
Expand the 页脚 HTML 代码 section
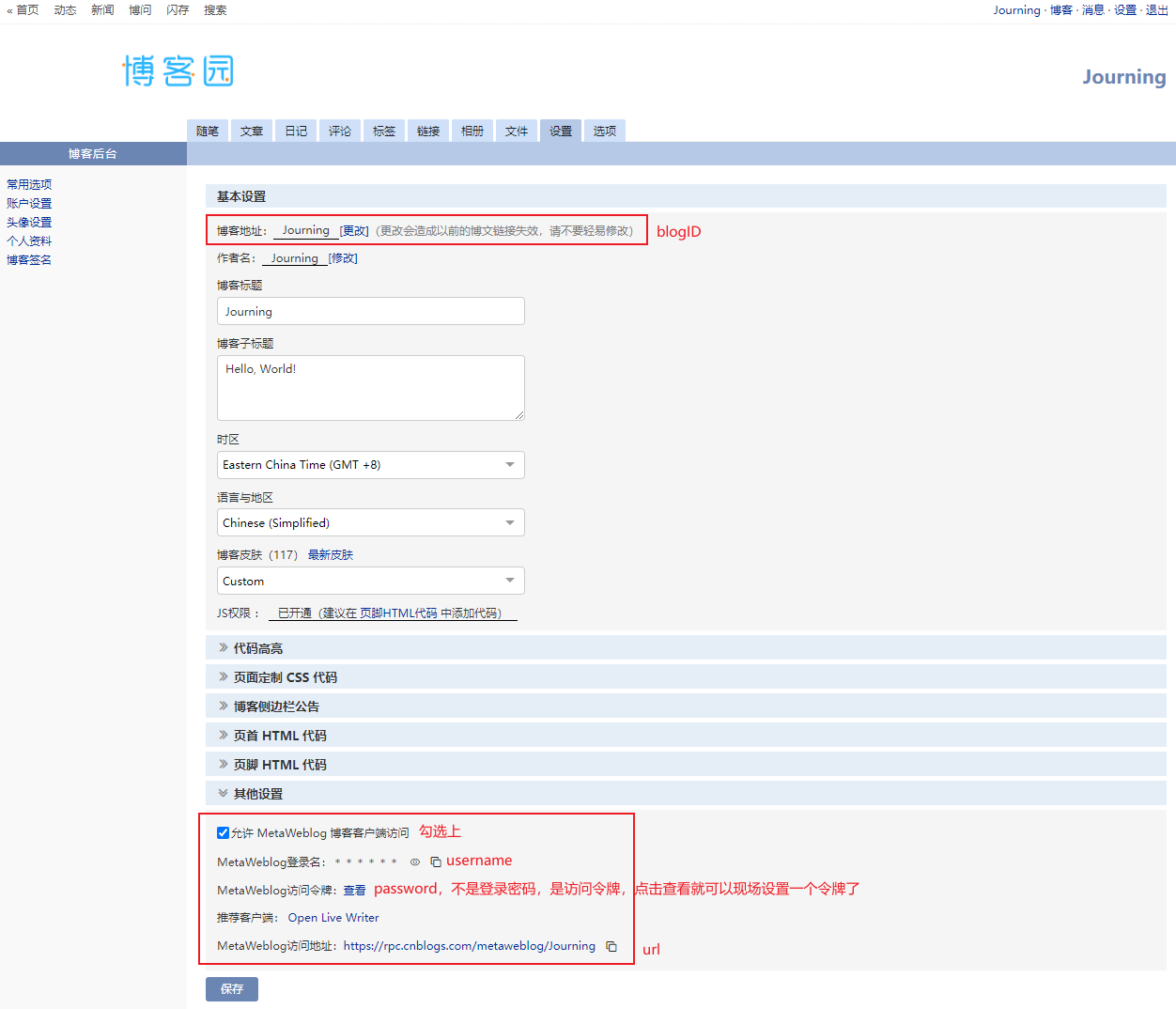click(686, 765)
